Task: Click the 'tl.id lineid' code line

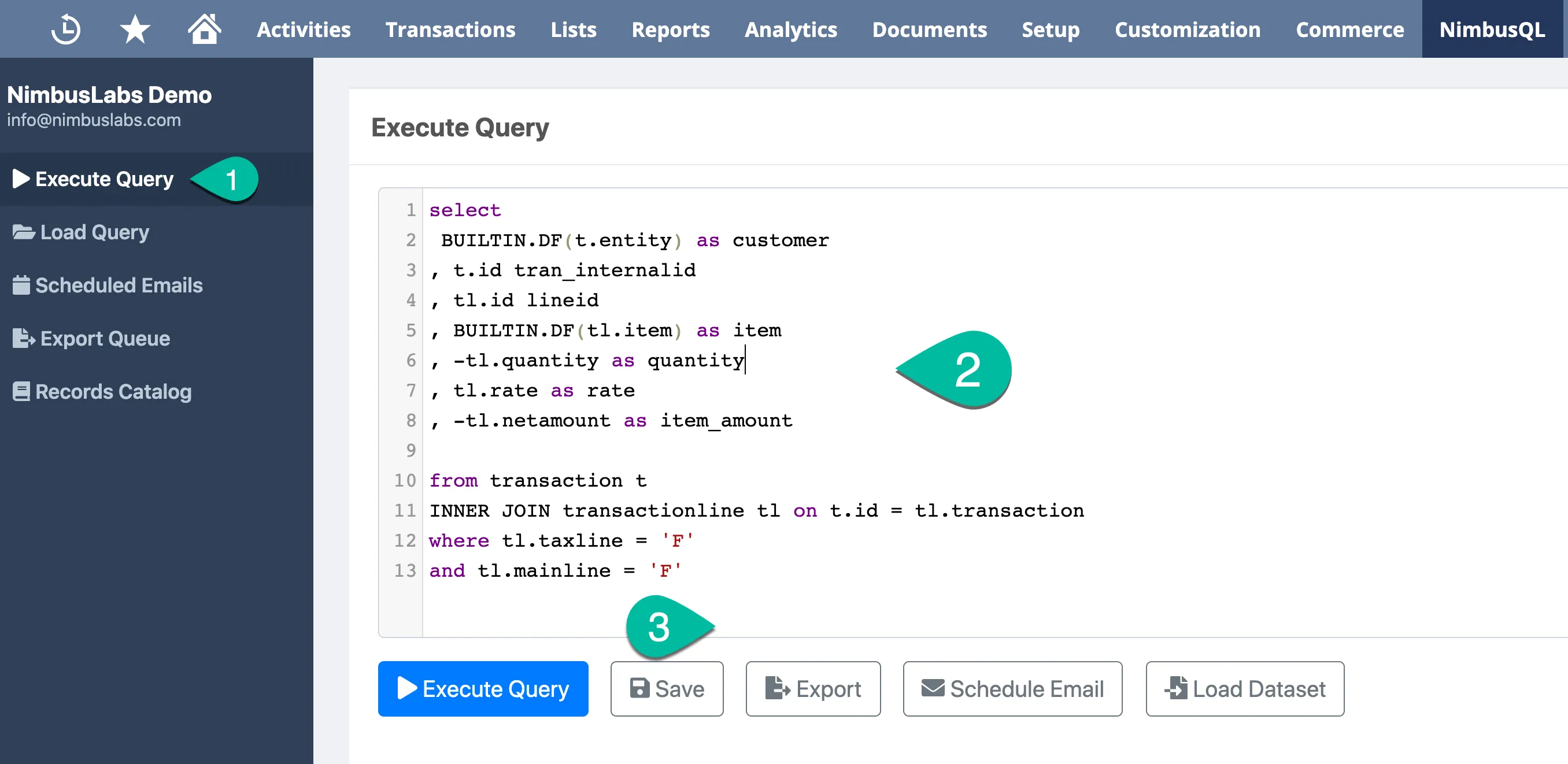Action: click(515, 300)
